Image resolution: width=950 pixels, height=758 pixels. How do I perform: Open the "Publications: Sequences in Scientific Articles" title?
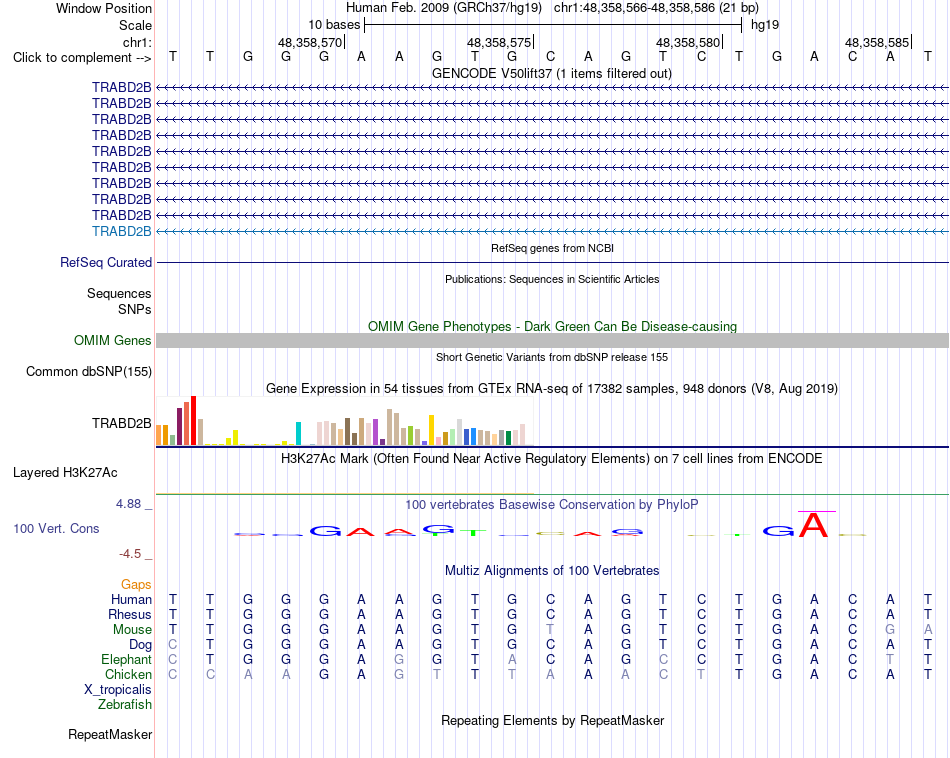[552, 279]
